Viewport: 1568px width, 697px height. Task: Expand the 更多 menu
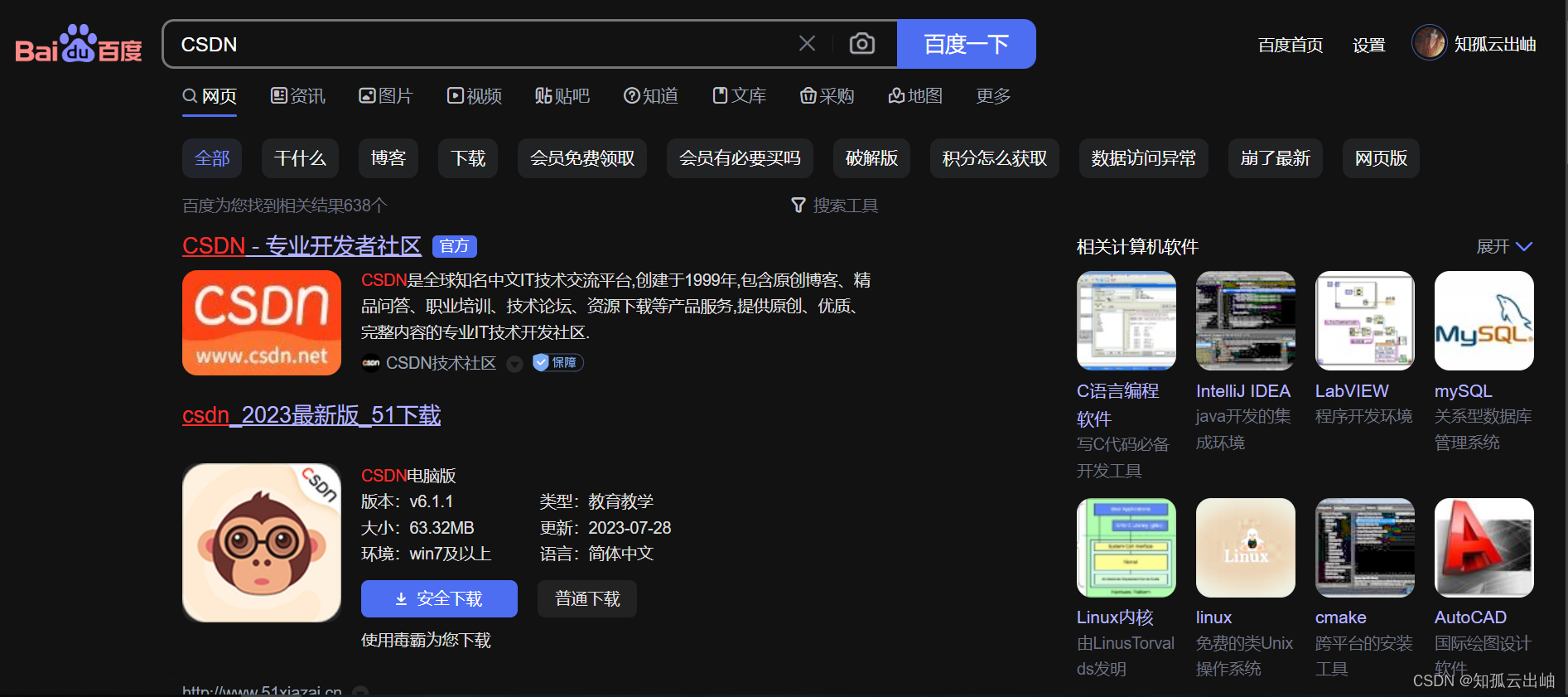pyautogui.click(x=993, y=96)
